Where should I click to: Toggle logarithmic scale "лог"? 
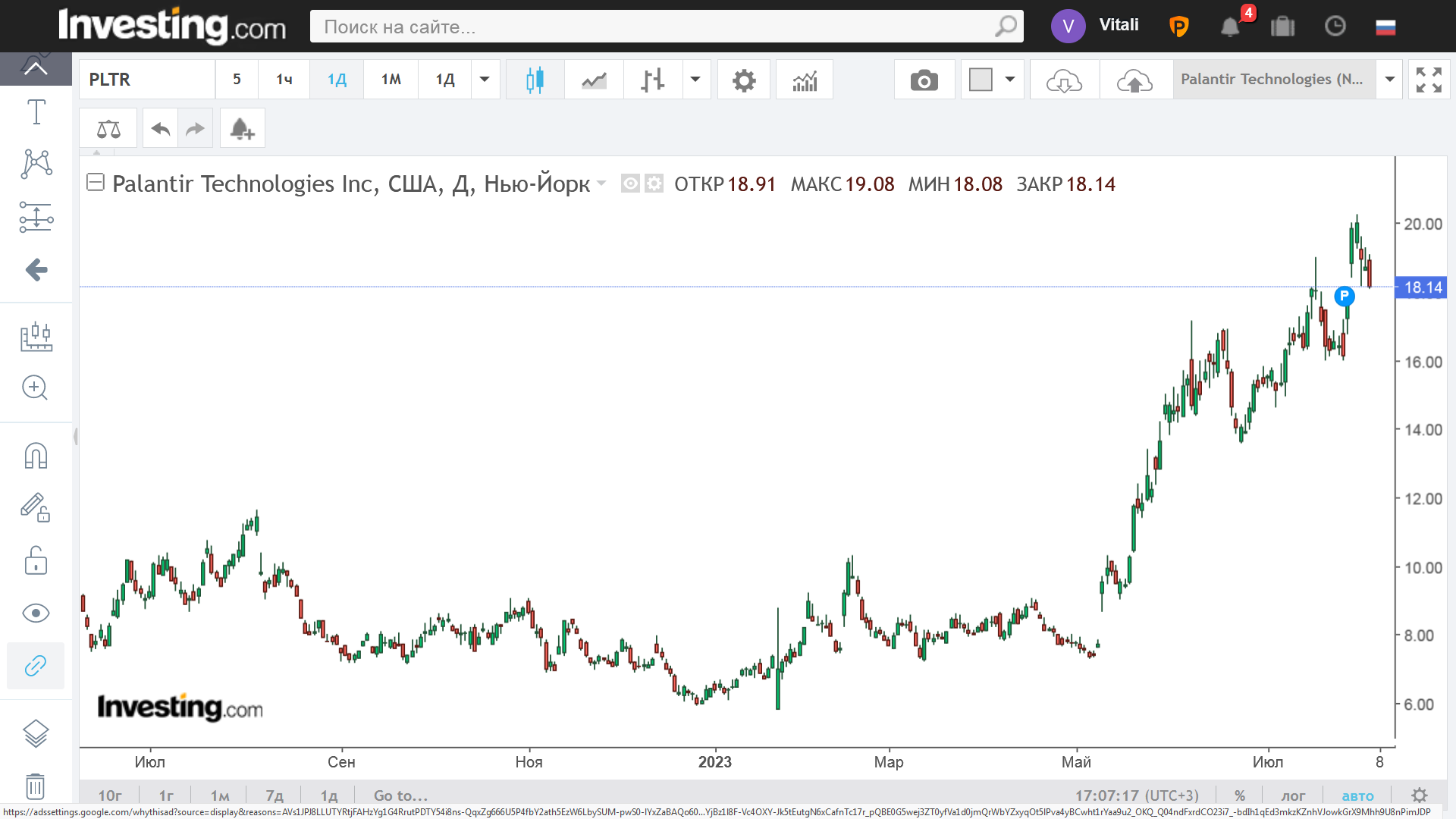click(1293, 795)
